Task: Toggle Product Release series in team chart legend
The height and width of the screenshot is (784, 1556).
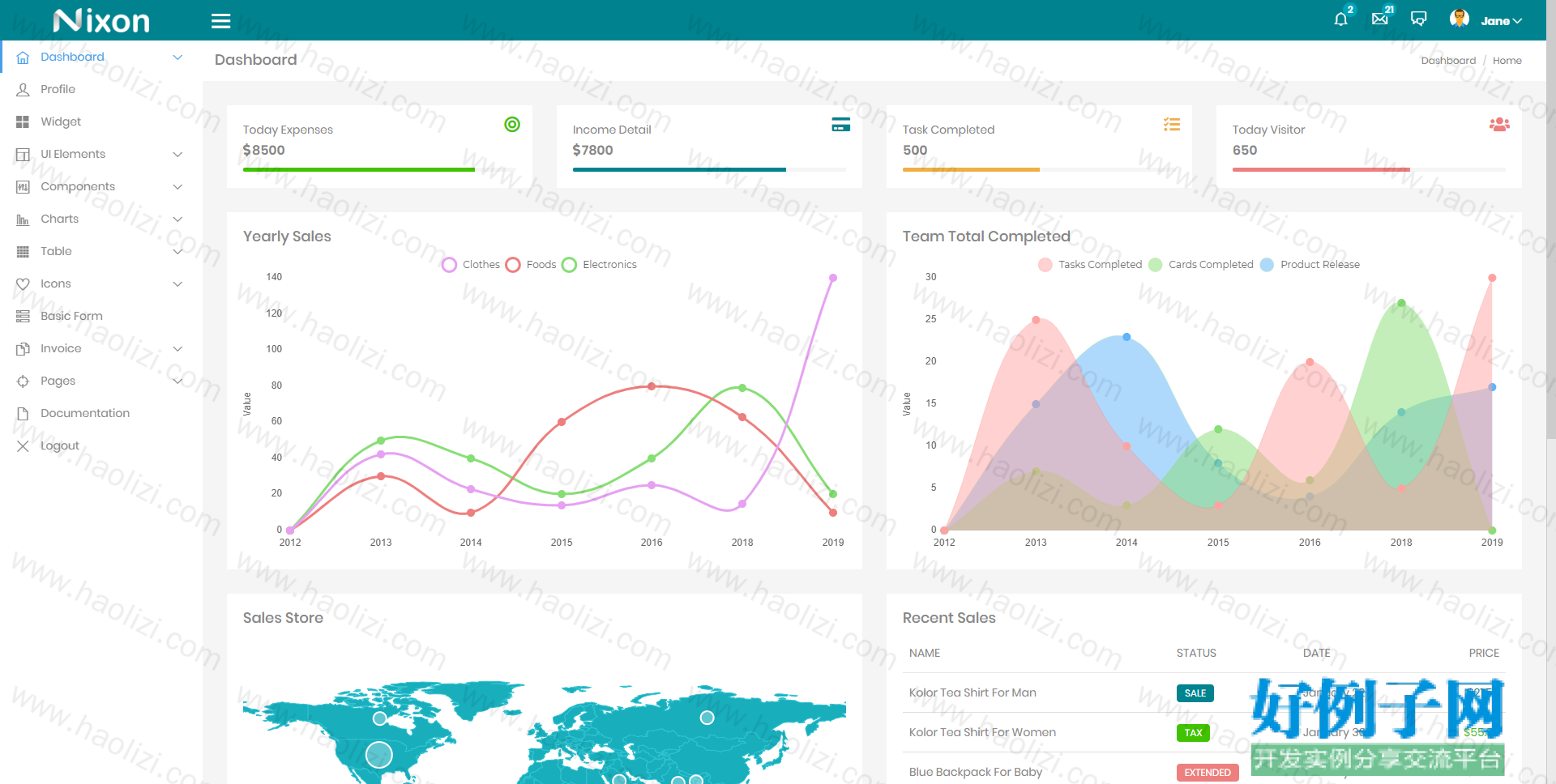Action: (x=1310, y=265)
